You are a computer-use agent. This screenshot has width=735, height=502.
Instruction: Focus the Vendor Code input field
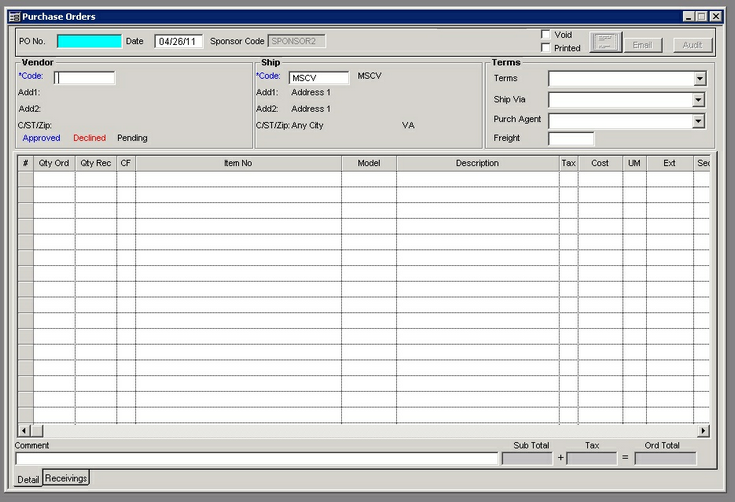pos(85,77)
